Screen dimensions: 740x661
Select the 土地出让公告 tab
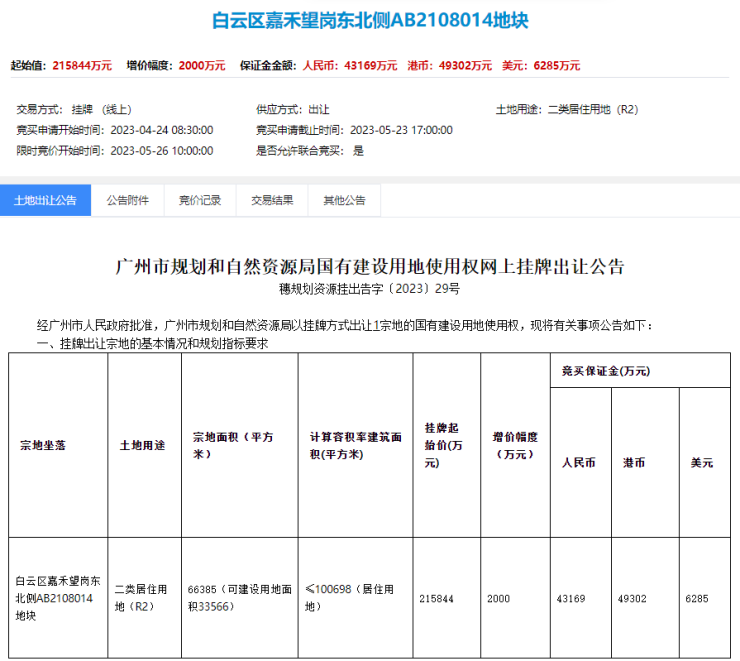click(45, 200)
